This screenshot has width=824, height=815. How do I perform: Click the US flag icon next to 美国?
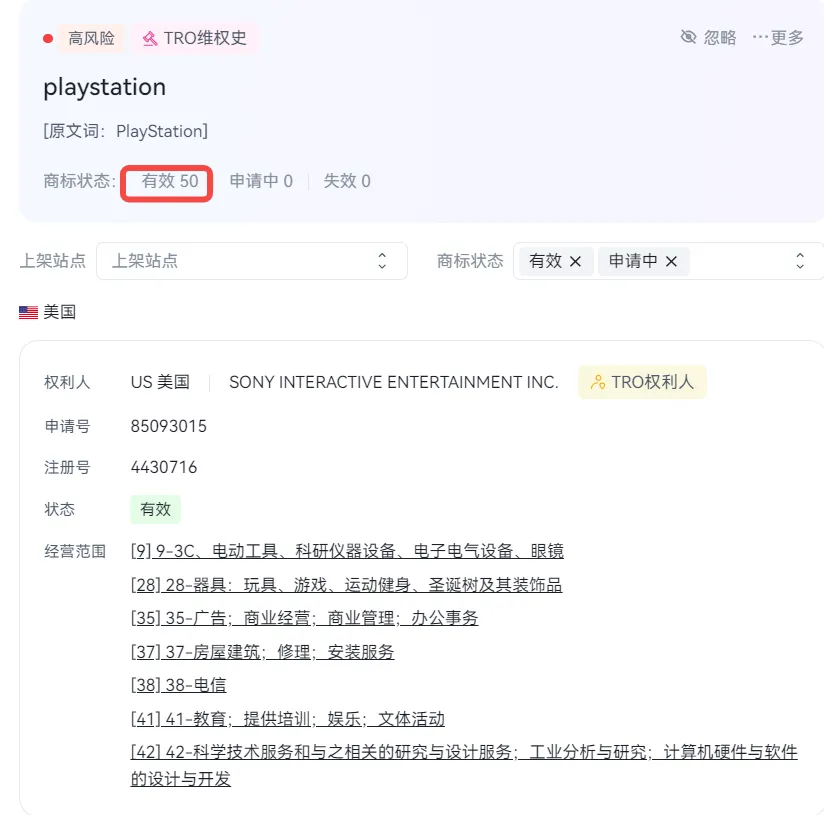click(28, 313)
